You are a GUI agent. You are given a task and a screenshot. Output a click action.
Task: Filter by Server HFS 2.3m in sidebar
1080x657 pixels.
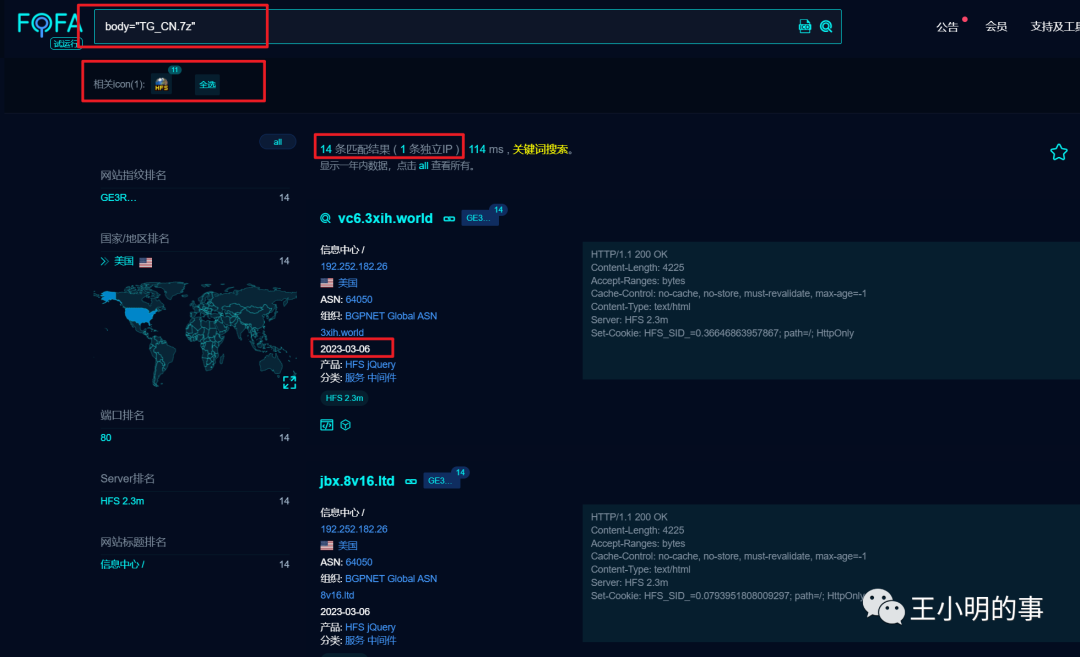122,501
